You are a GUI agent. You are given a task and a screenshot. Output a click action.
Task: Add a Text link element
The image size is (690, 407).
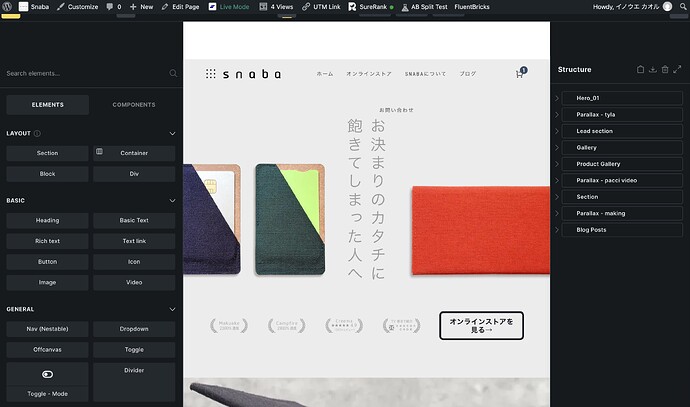134,241
